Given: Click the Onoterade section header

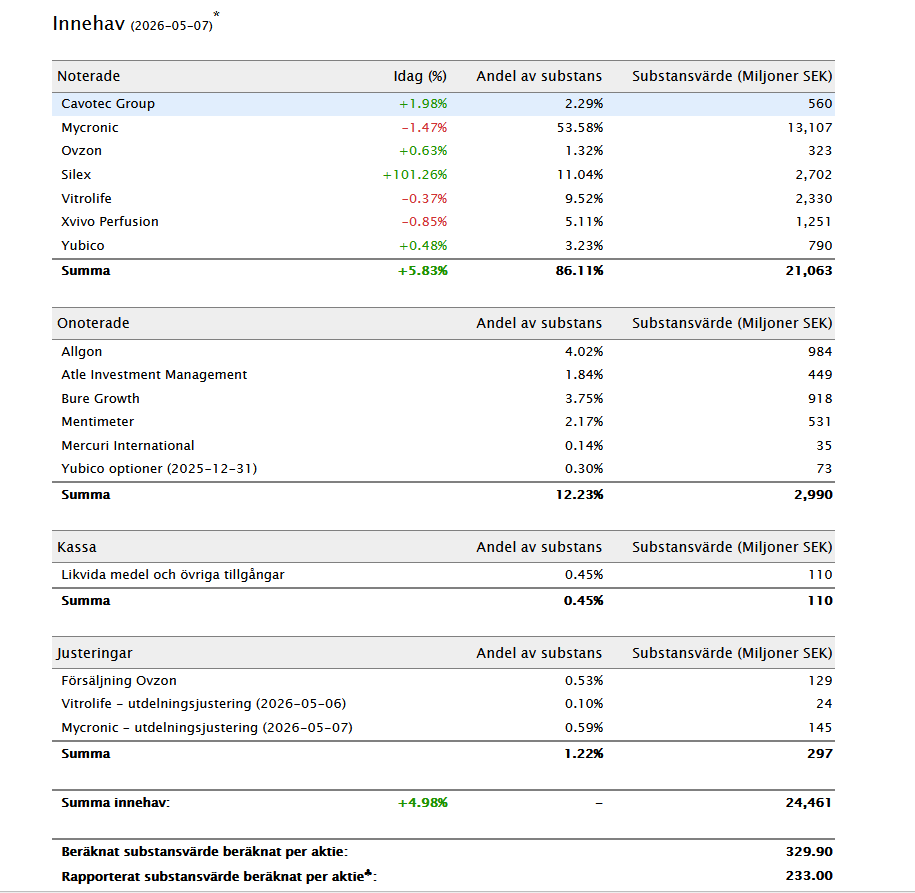Looking at the screenshot, I should pyautogui.click(x=93, y=323).
